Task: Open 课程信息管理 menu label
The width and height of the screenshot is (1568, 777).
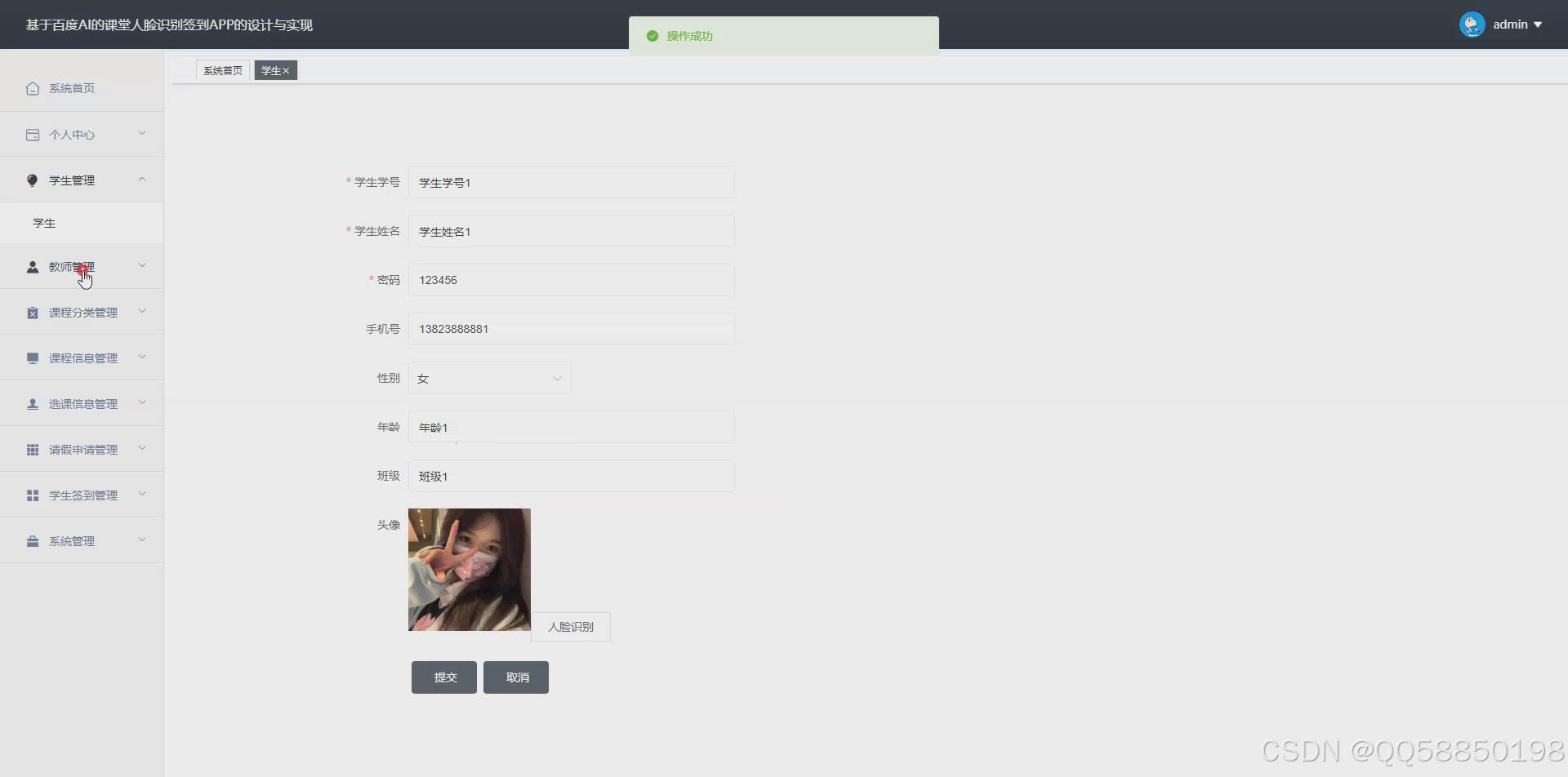Action: pyautogui.click(x=83, y=358)
